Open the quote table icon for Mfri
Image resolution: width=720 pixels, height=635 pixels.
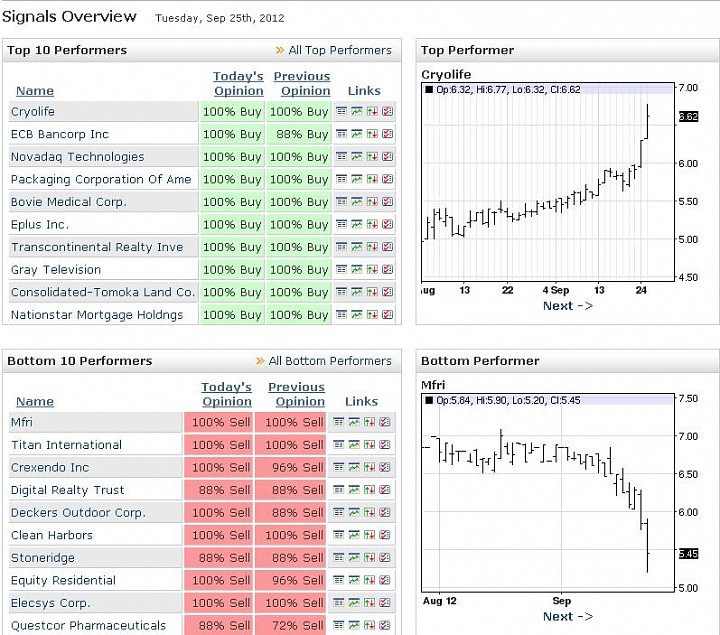[338, 421]
